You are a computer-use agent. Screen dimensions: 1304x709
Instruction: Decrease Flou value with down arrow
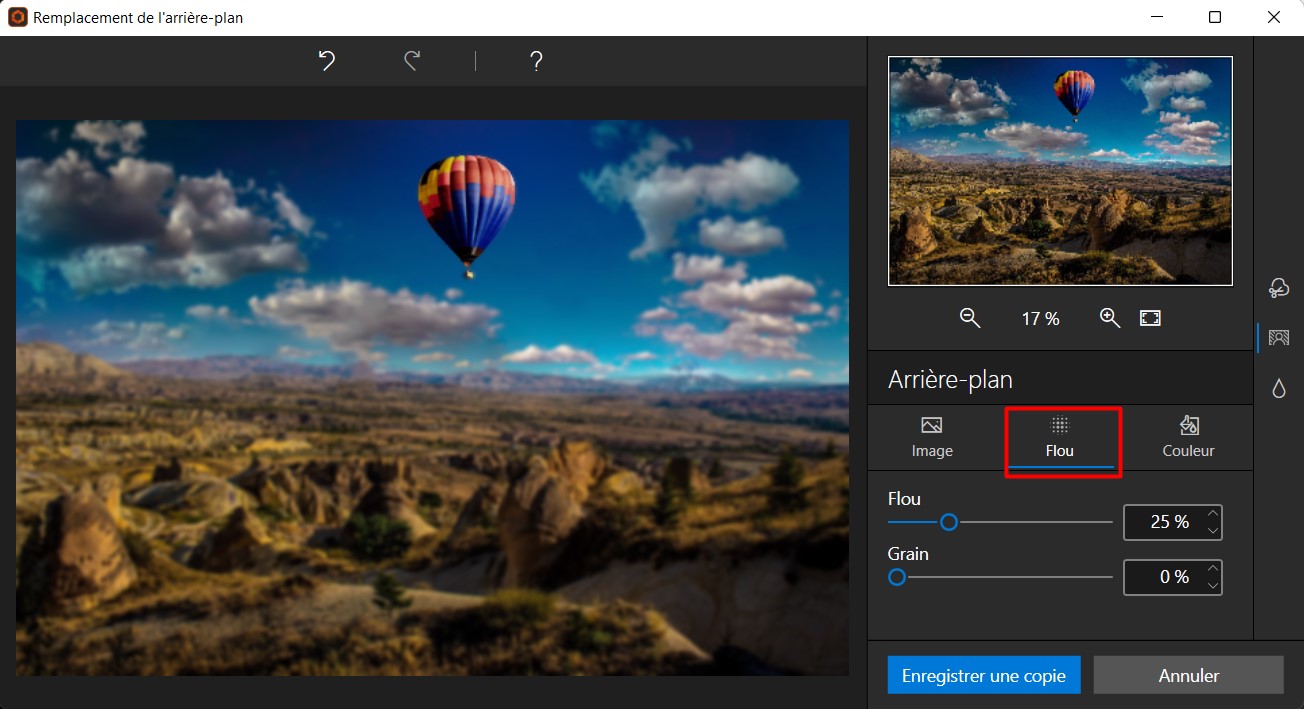[x=1213, y=530]
